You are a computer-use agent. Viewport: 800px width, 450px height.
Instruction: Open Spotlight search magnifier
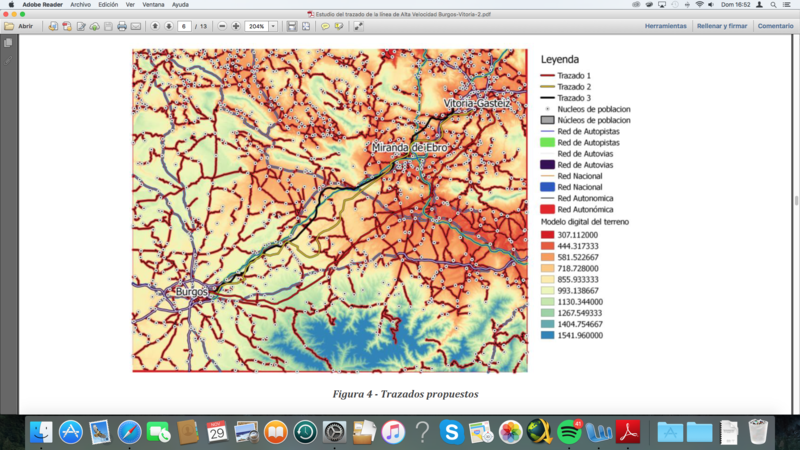(x=773, y=5)
